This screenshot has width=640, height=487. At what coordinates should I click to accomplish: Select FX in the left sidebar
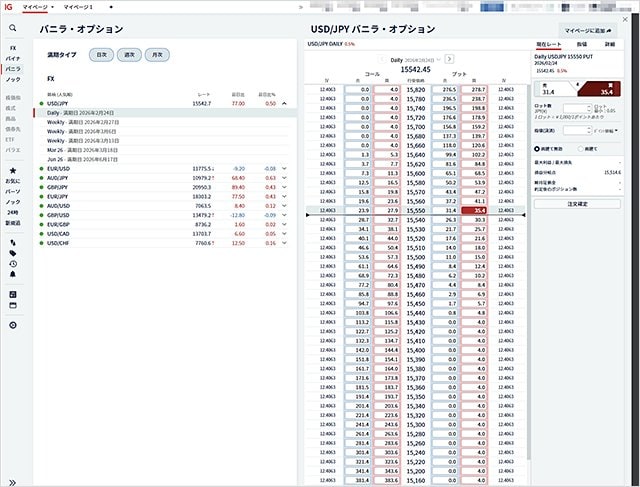(13, 48)
